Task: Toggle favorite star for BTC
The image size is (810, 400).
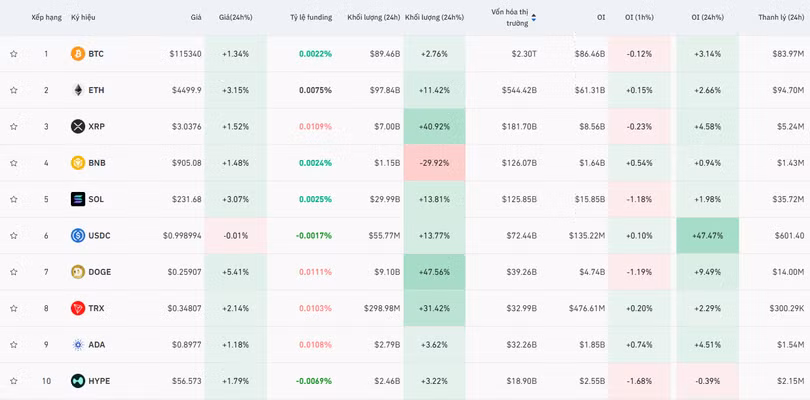Action: (x=14, y=54)
